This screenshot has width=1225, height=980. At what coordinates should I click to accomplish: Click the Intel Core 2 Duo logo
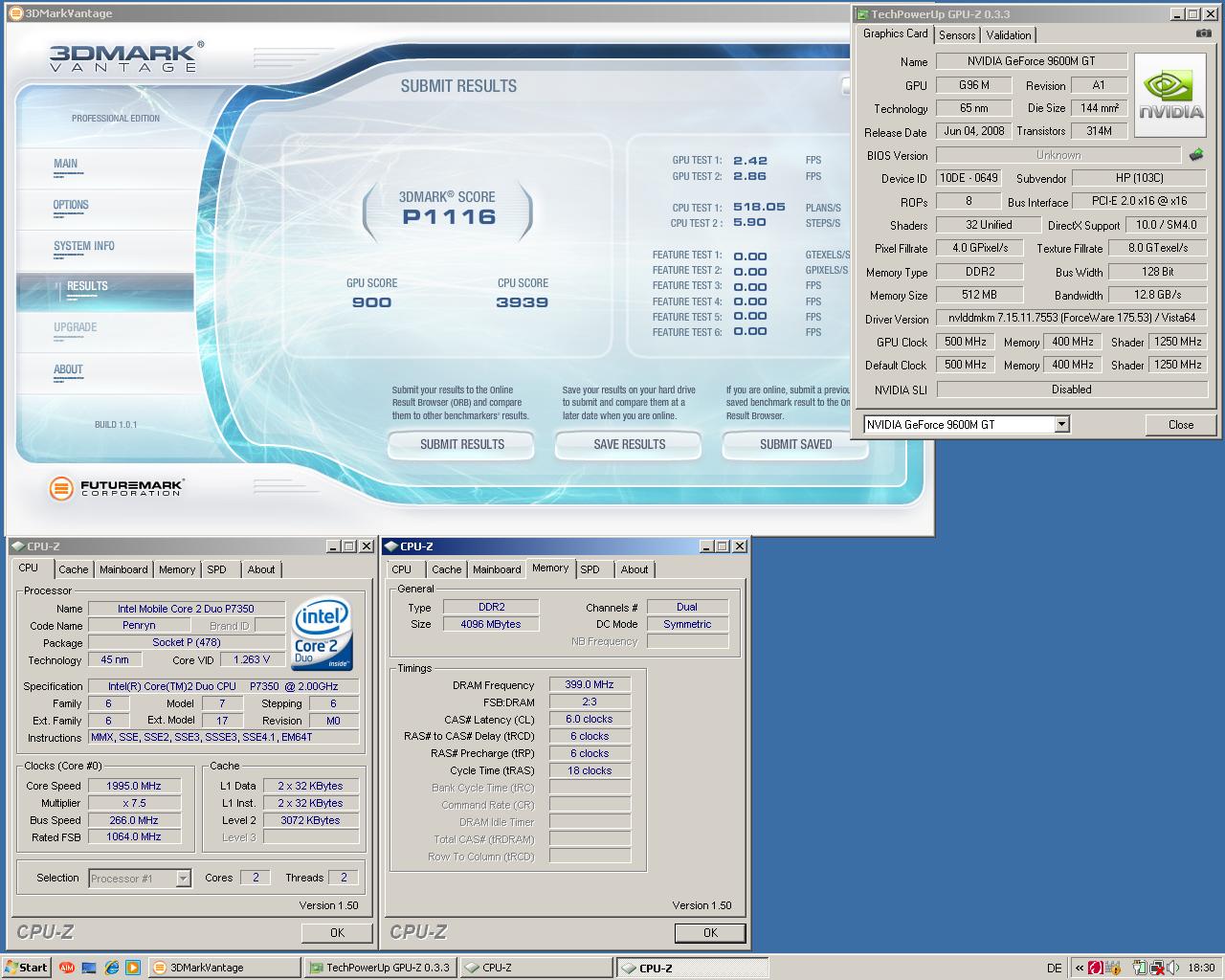pyautogui.click(x=322, y=634)
